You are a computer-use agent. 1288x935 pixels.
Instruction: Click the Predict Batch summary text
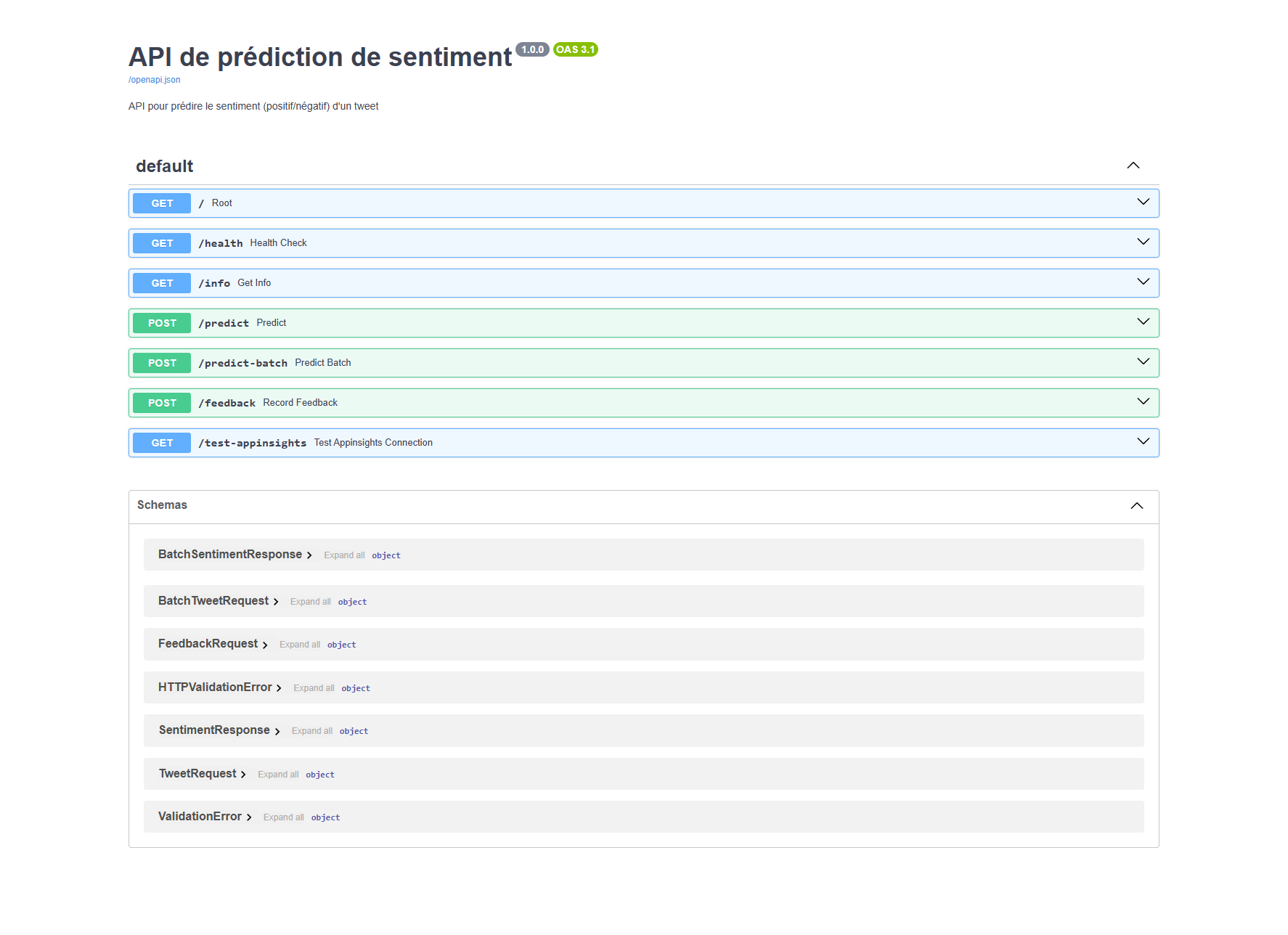pos(323,363)
